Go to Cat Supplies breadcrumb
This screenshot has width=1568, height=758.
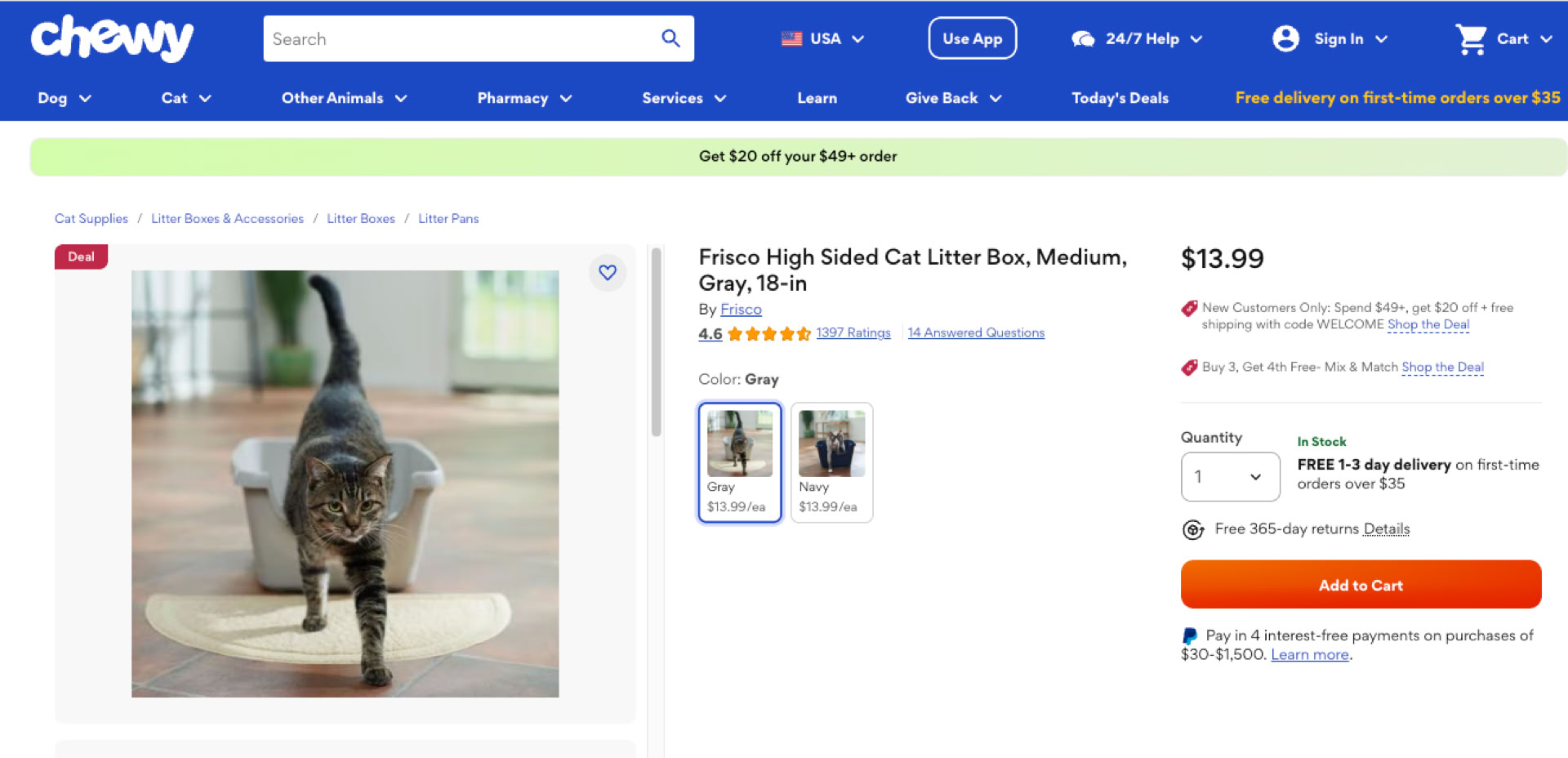pyautogui.click(x=91, y=219)
